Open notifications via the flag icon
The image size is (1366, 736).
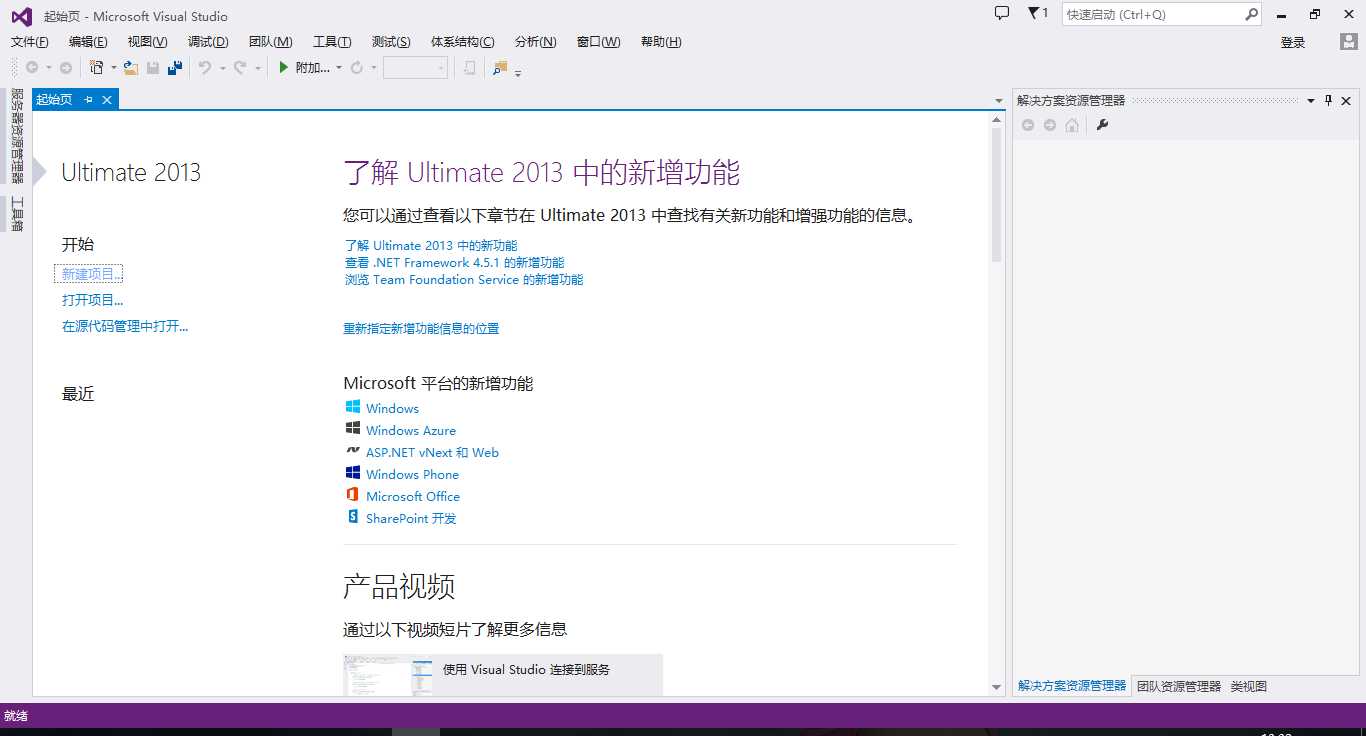(x=1034, y=13)
